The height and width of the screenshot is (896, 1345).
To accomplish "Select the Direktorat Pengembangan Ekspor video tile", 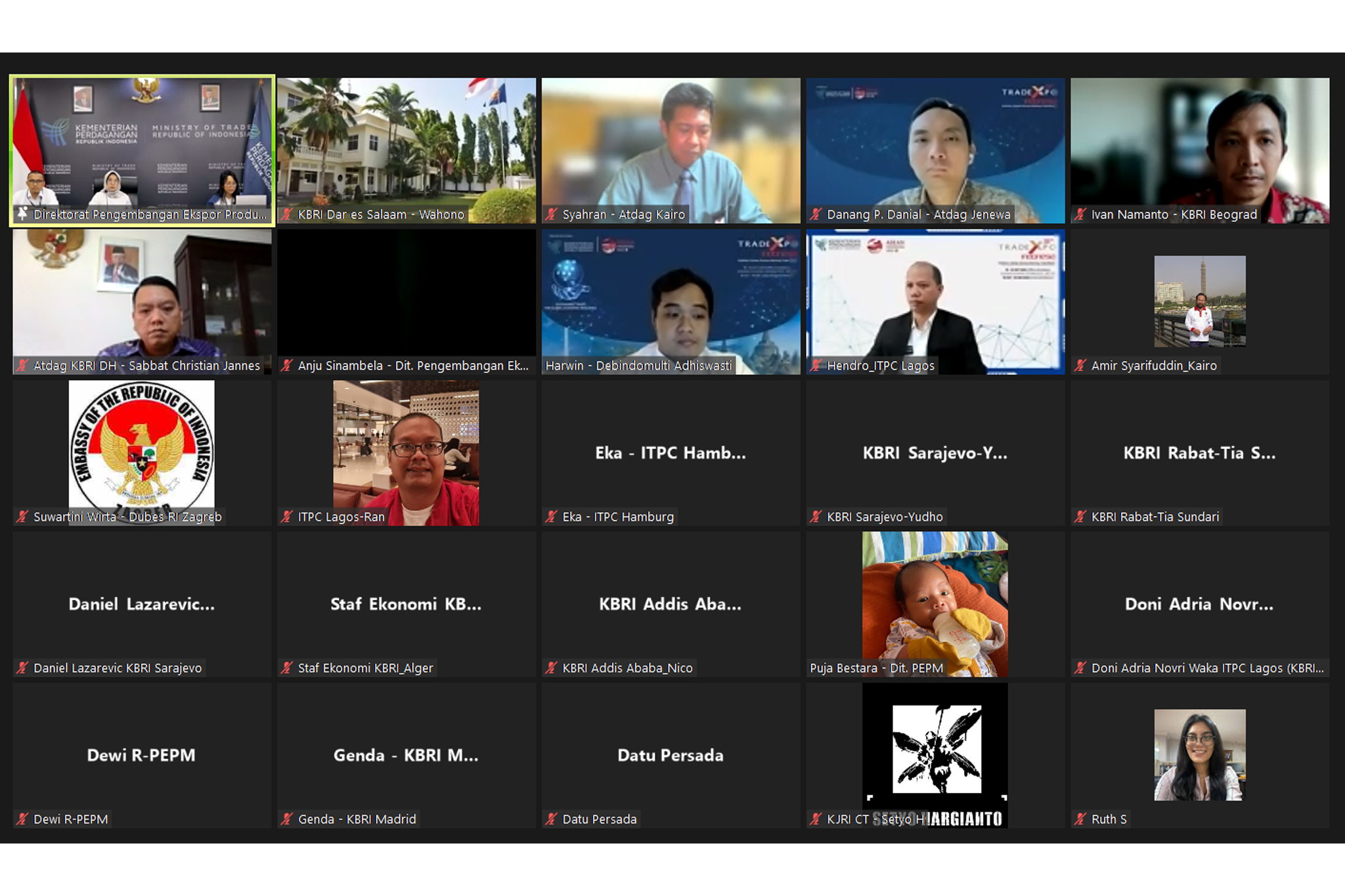I will point(142,150).
